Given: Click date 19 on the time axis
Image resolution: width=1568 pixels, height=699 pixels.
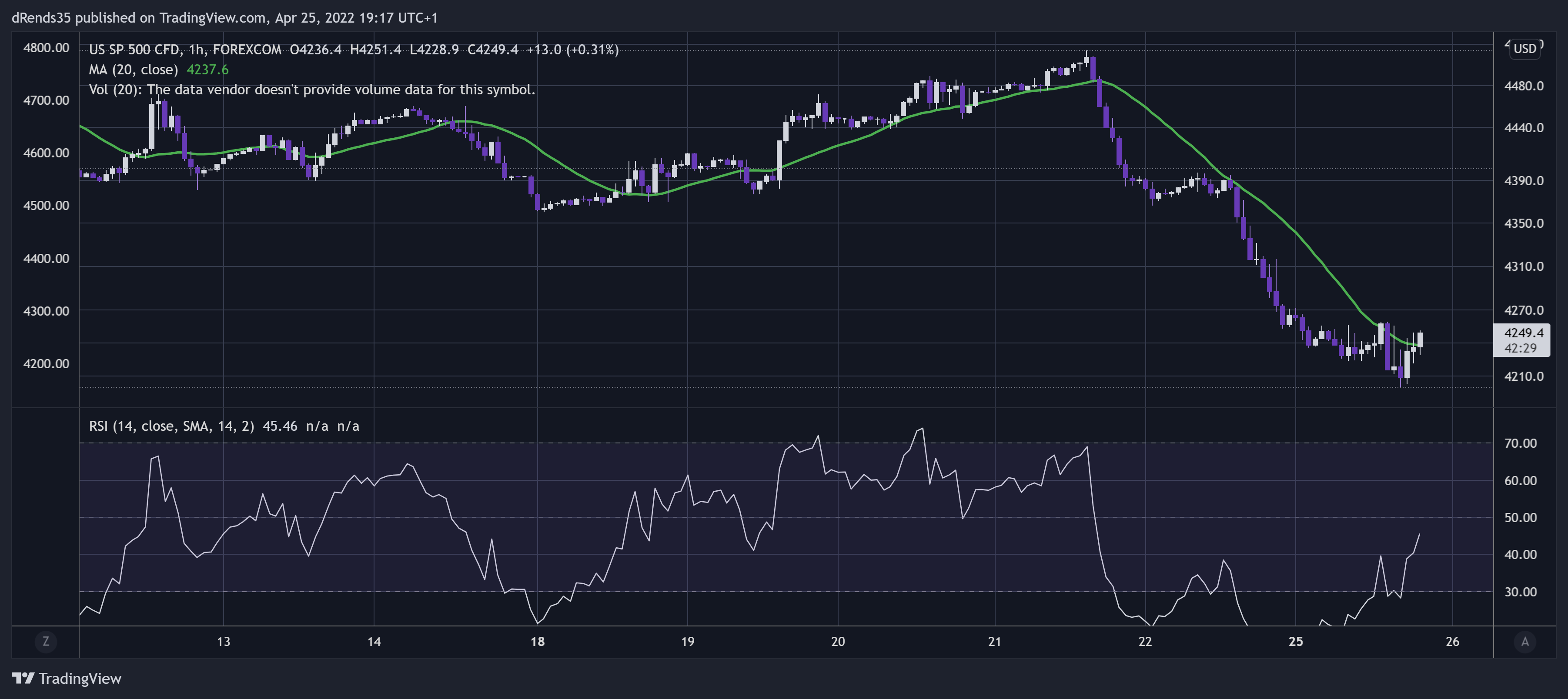Looking at the screenshot, I should point(687,641).
